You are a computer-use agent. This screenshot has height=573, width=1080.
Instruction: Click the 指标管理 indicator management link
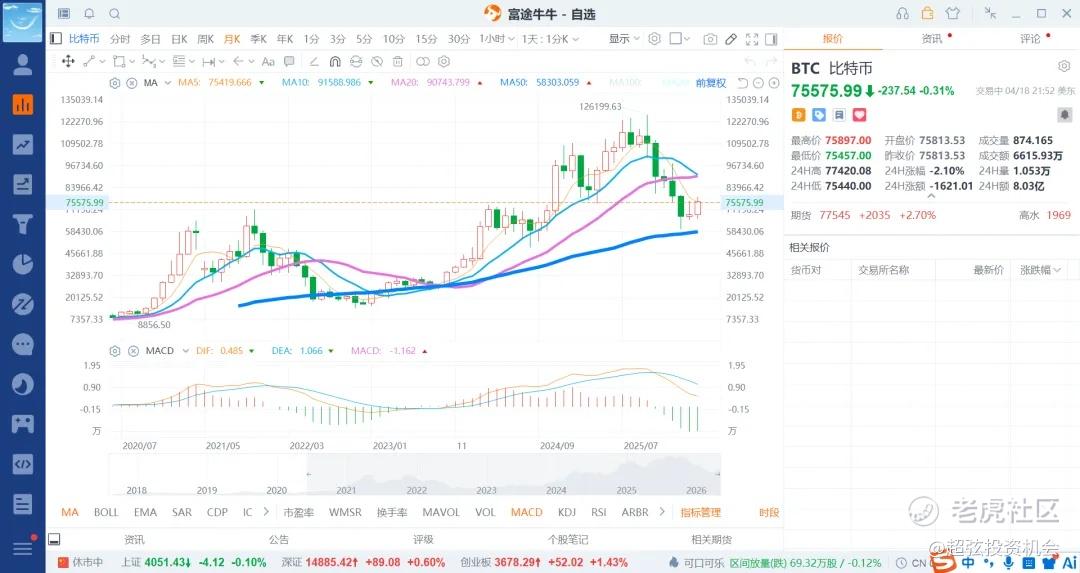click(700, 512)
